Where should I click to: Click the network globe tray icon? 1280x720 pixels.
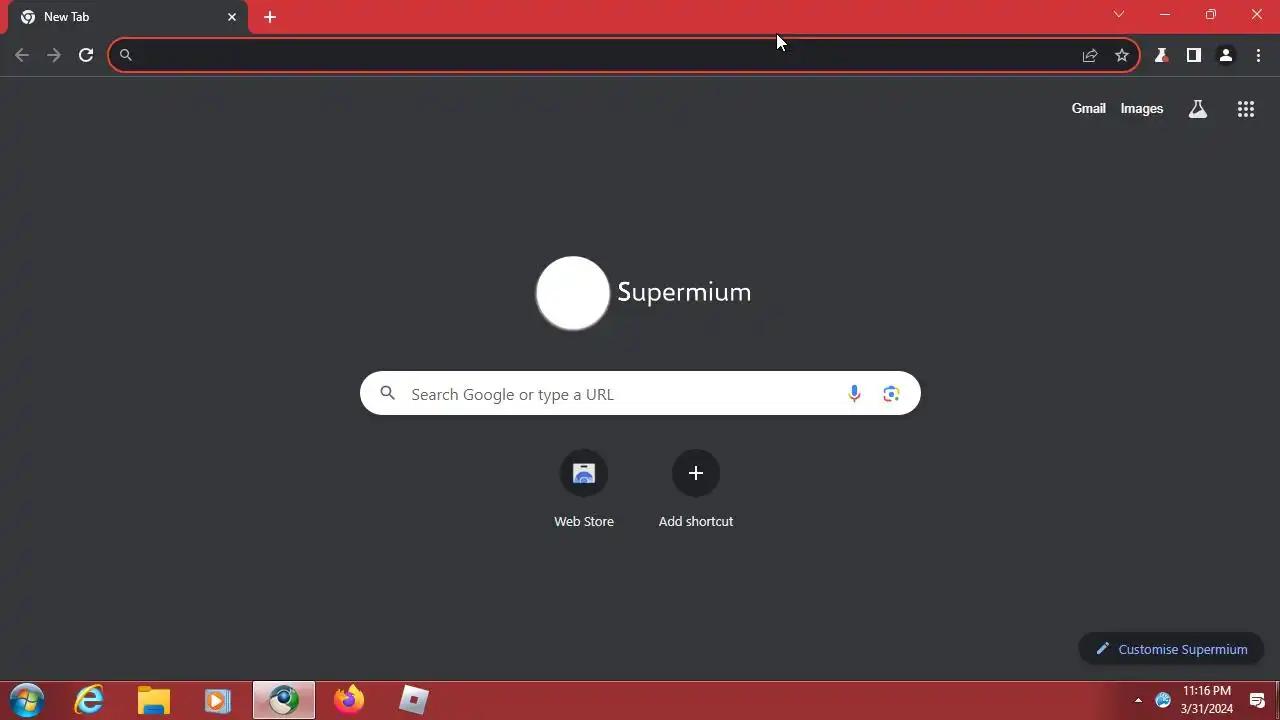point(1163,700)
